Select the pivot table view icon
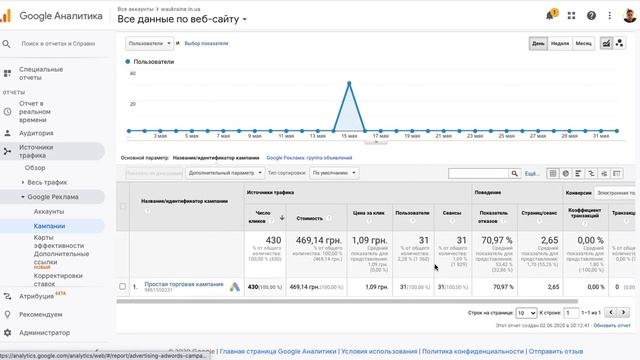 [617, 173]
